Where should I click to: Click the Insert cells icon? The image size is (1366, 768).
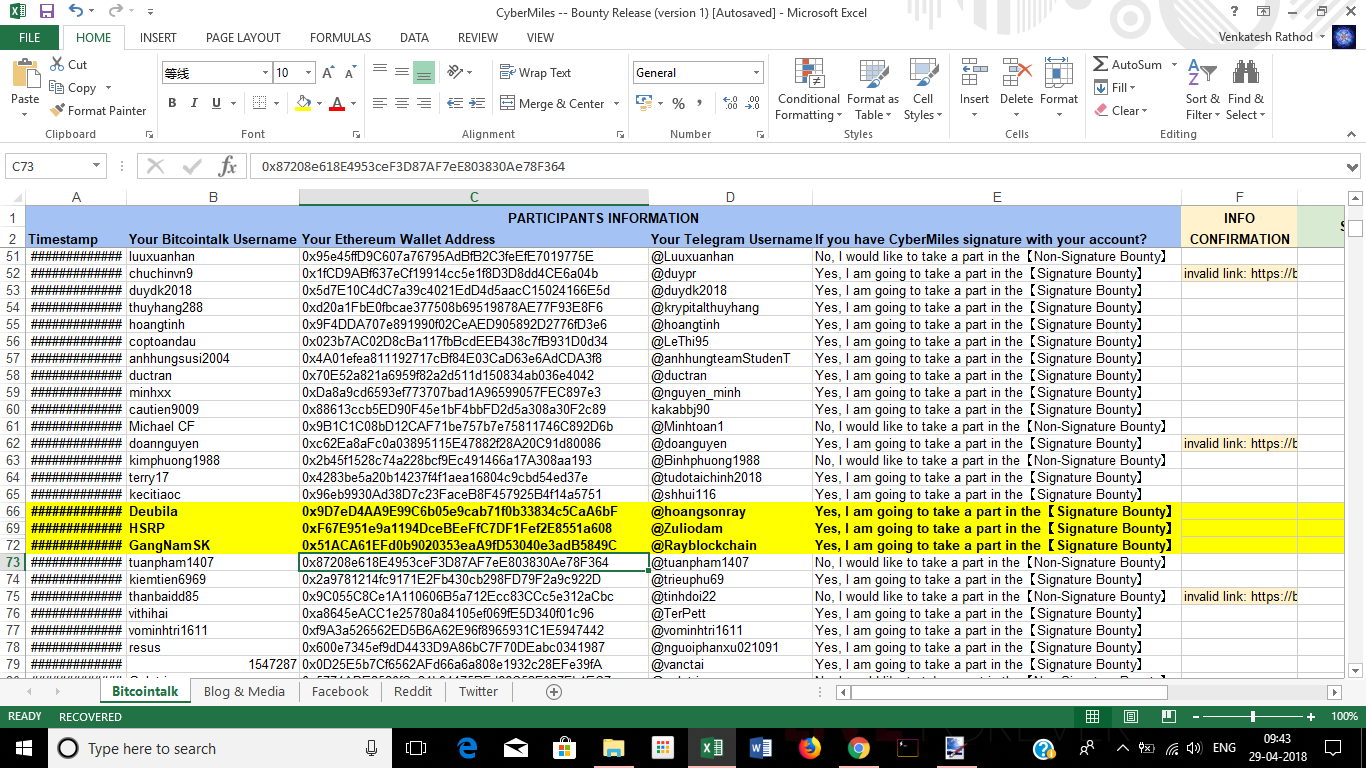coord(973,72)
